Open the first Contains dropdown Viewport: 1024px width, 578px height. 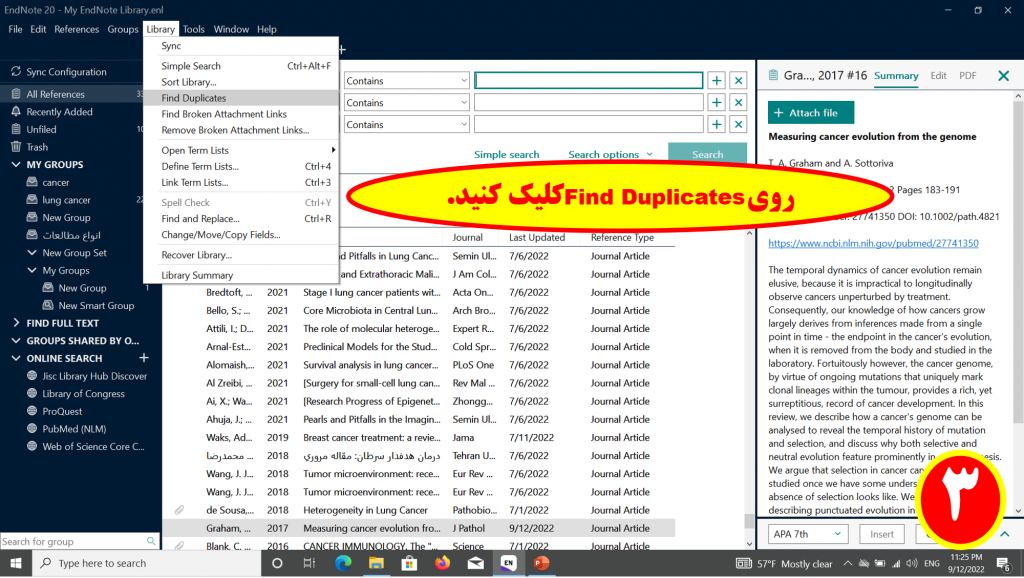tap(406, 80)
